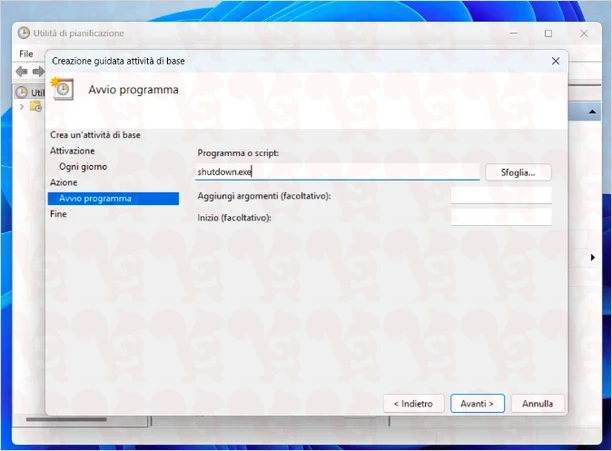Select the Crea un'attività di base step
This screenshot has width=612, height=451.
tap(95, 135)
